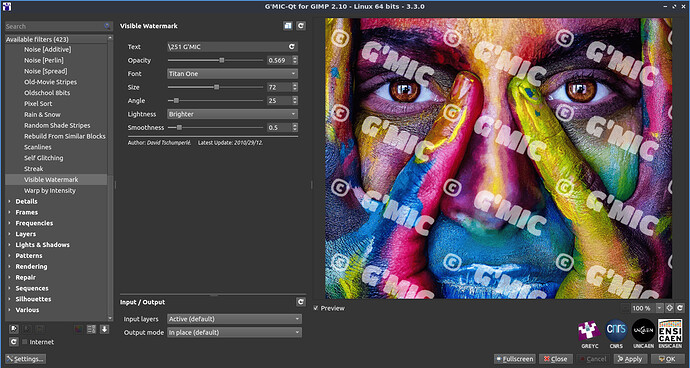Select the Self Glitching filter

click(44, 158)
